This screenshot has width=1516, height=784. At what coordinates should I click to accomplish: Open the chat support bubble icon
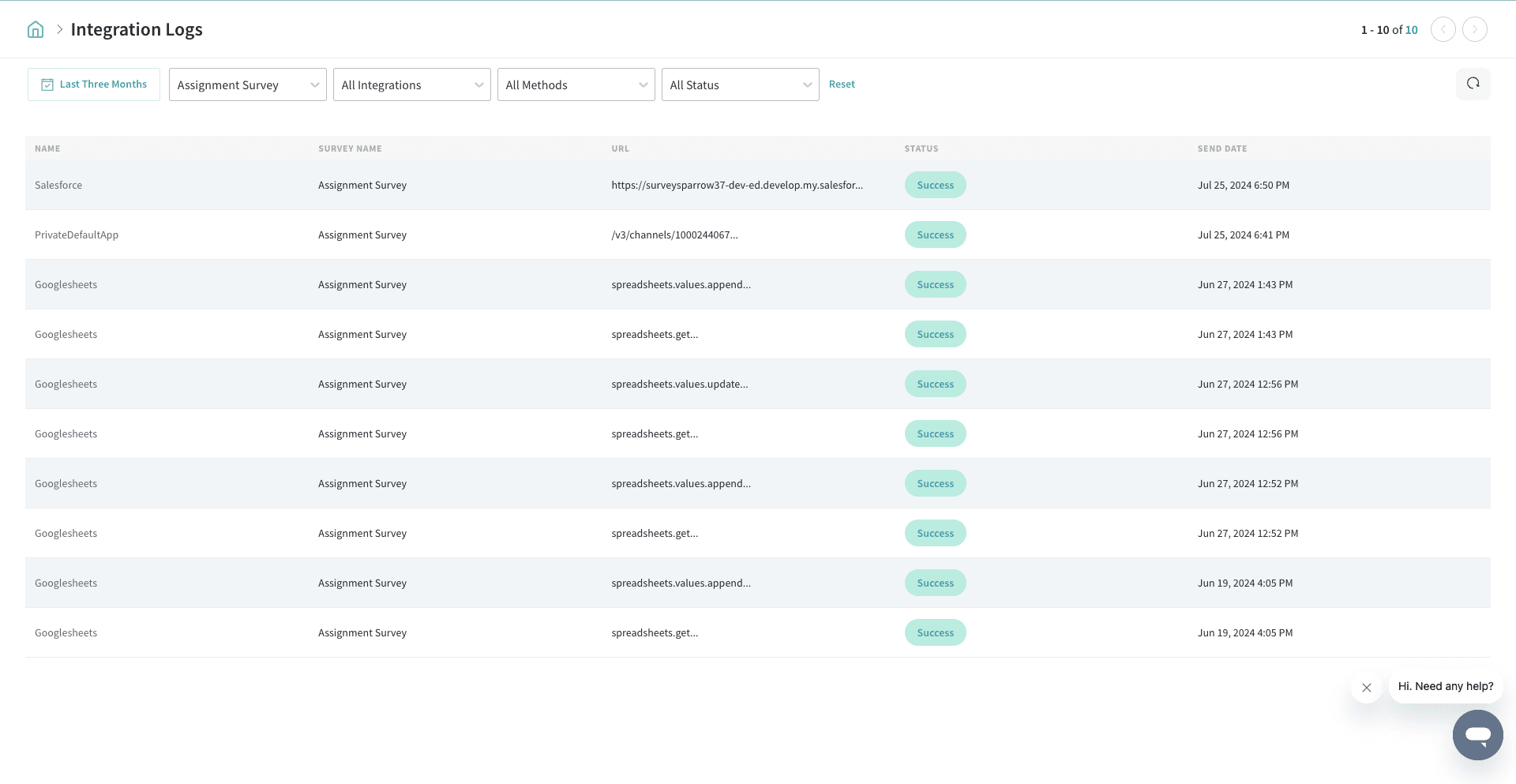1477,734
